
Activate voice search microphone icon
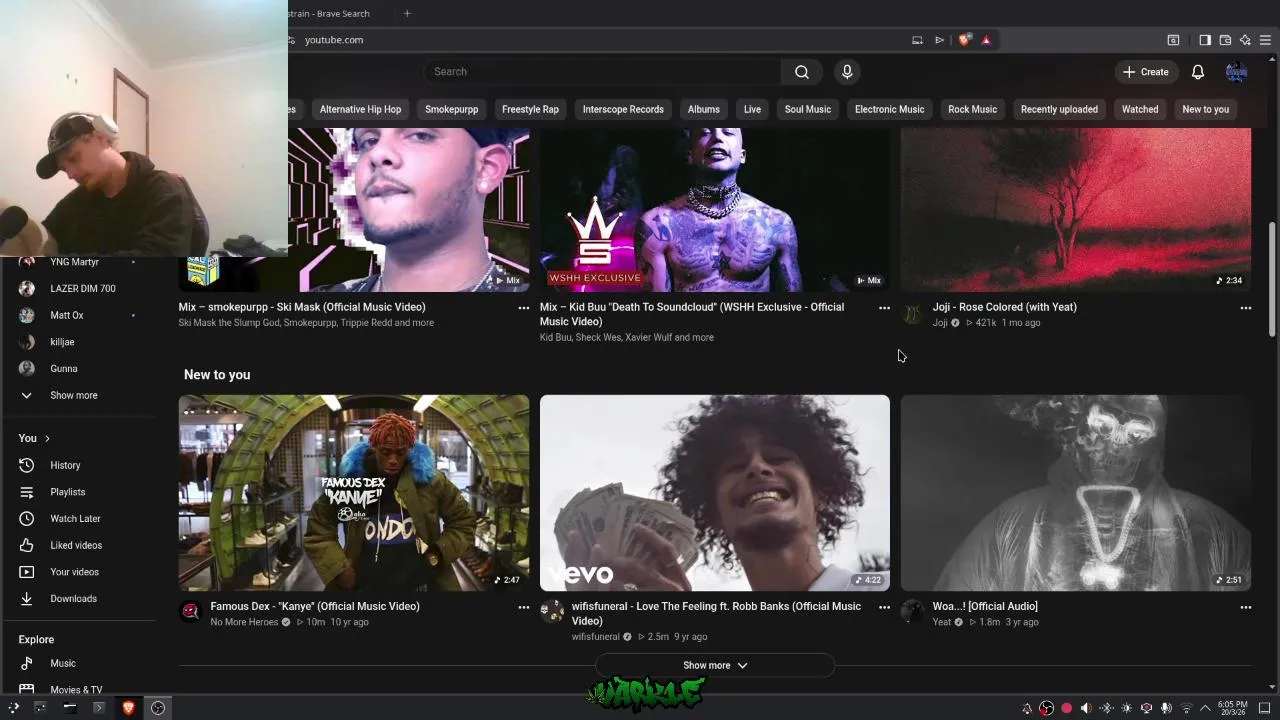coord(847,72)
